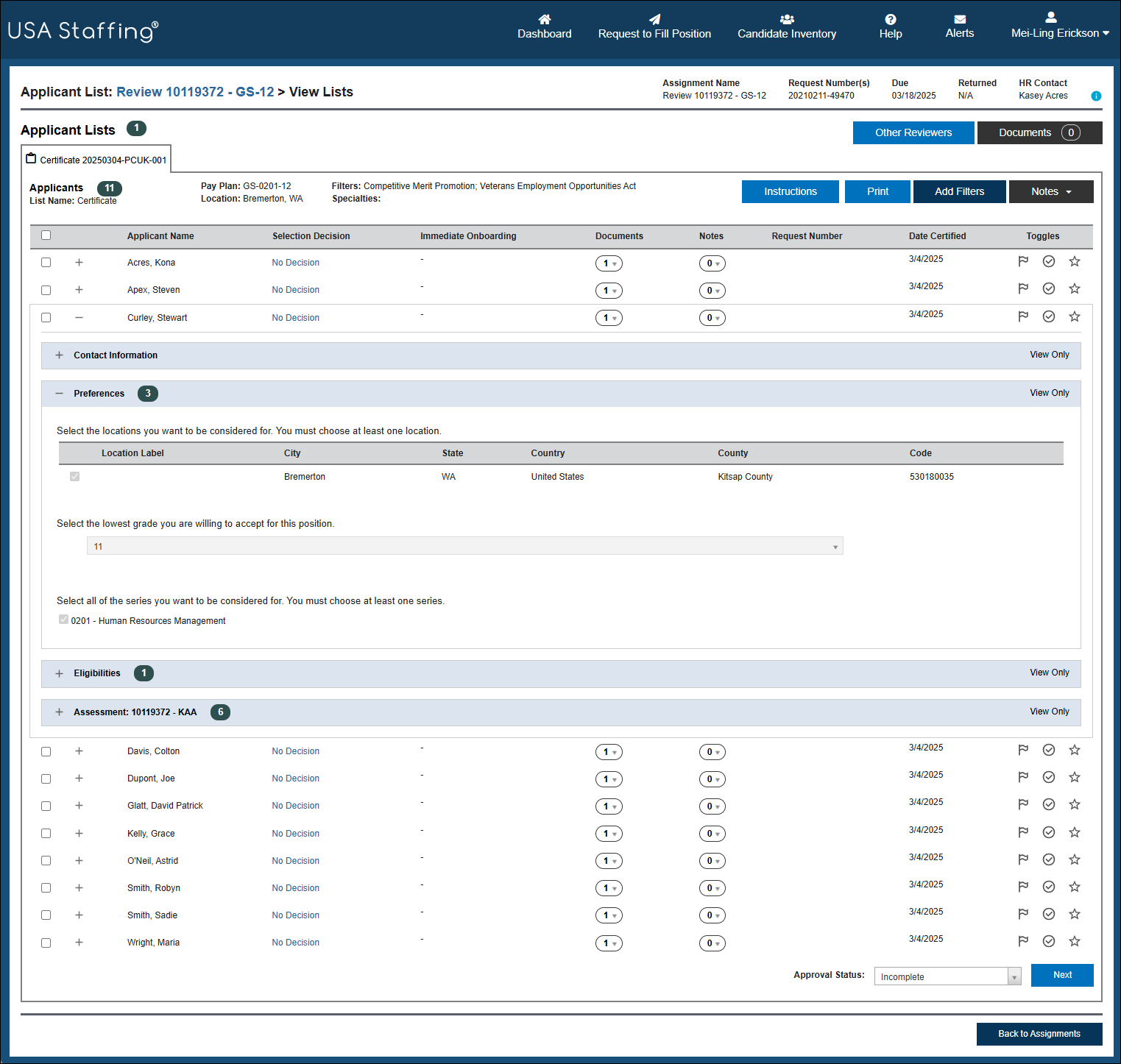
Task: Check the select-all applicants header checkbox
Action: pyautogui.click(x=46, y=235)
